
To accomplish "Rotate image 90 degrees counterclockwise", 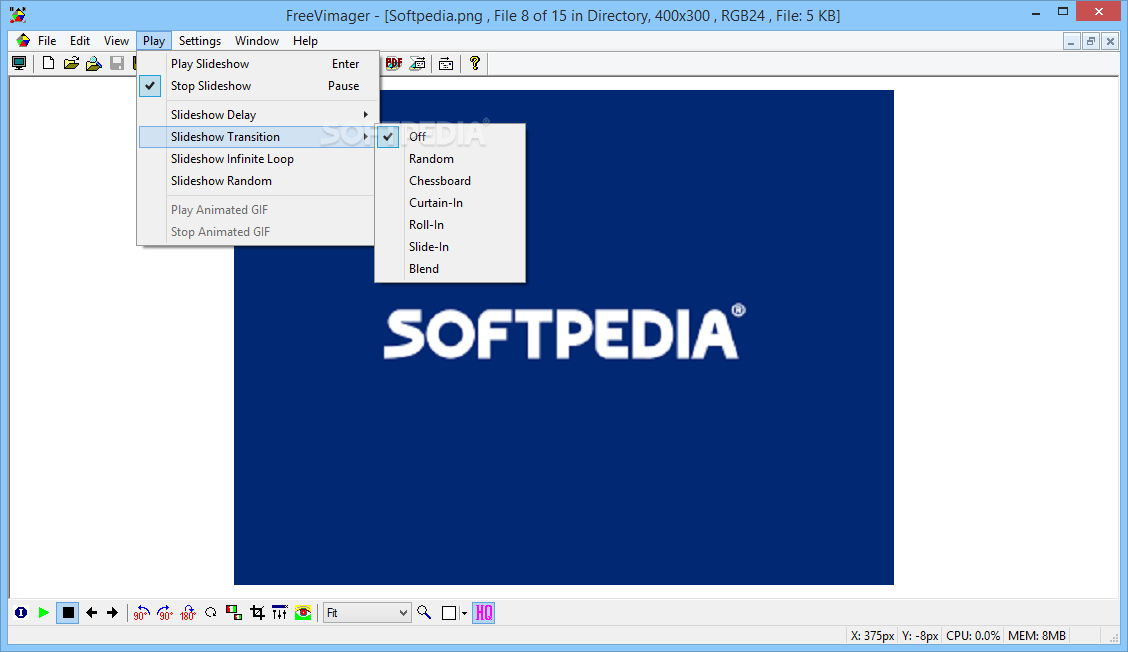I will (x=141, y=612).
